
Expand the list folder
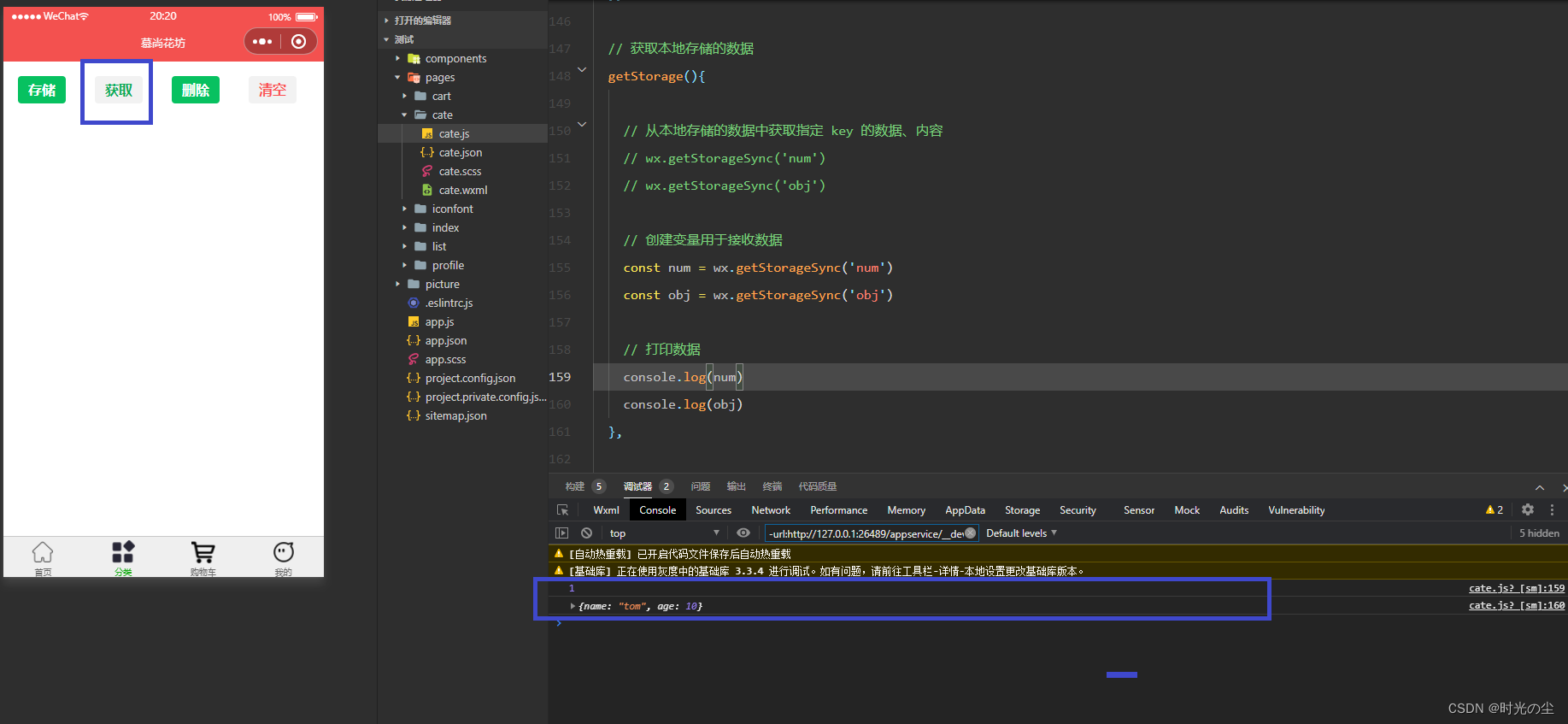pos(404,246)
